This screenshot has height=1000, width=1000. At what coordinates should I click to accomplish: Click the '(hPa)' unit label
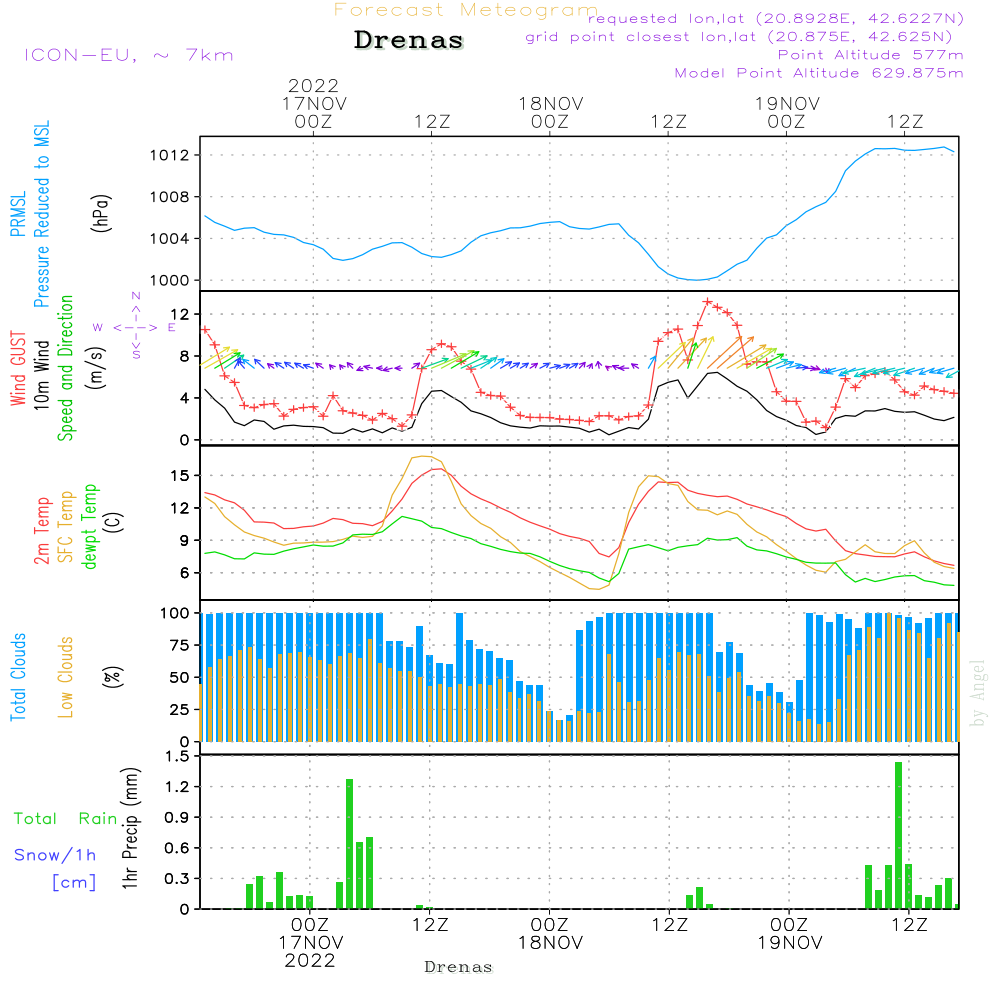click(x=101, y=214)
